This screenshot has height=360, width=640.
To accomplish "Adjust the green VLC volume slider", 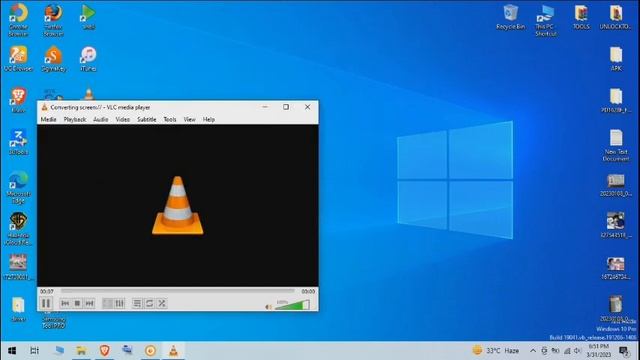I will click(x=292, y=305).
